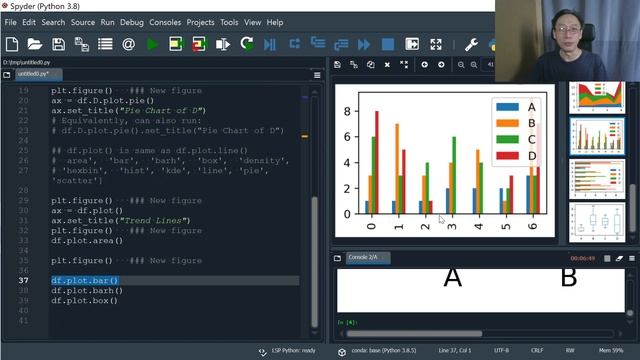Open the Tools menu
Screen dimensions: 640x360
point(229,22)
